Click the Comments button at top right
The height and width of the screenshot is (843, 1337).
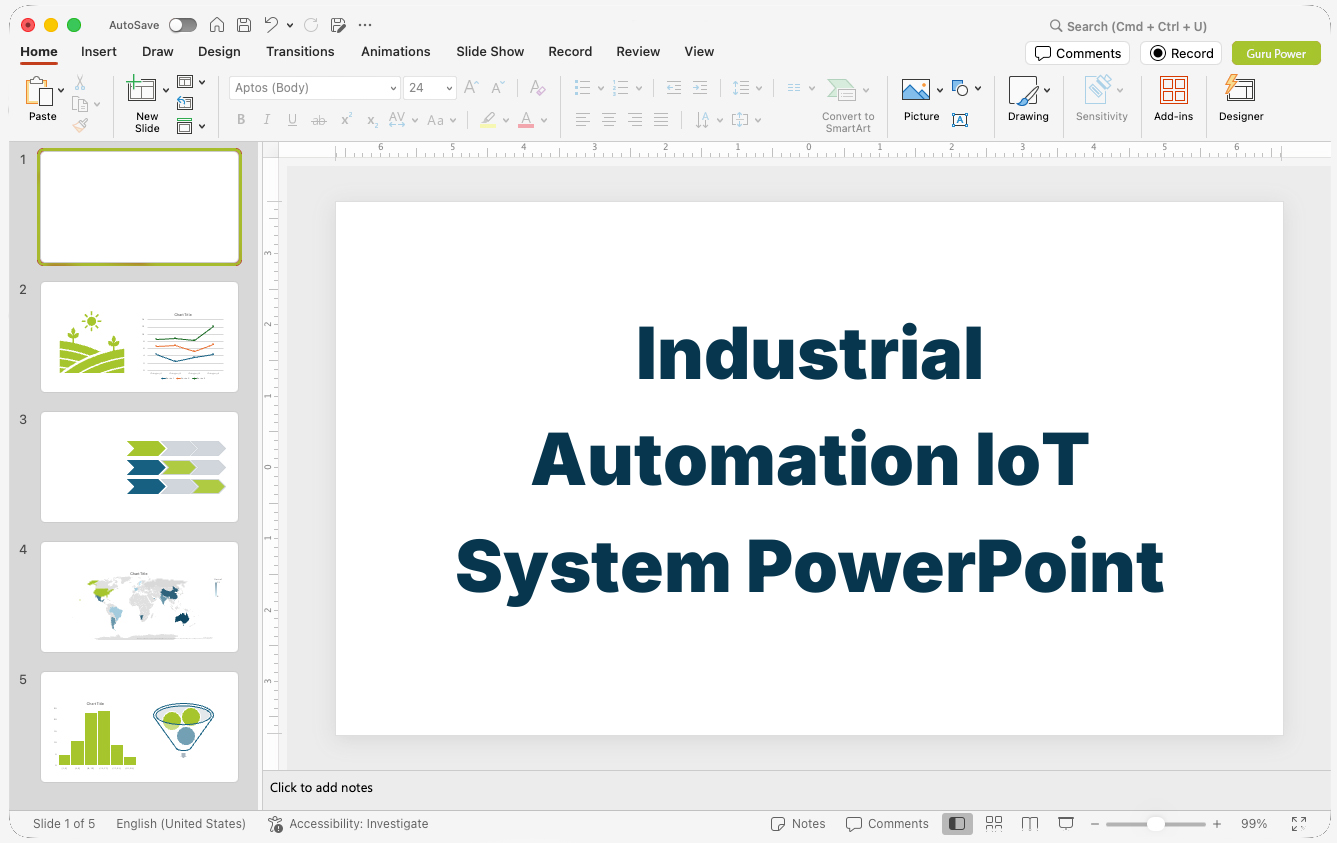(1078, 53)
